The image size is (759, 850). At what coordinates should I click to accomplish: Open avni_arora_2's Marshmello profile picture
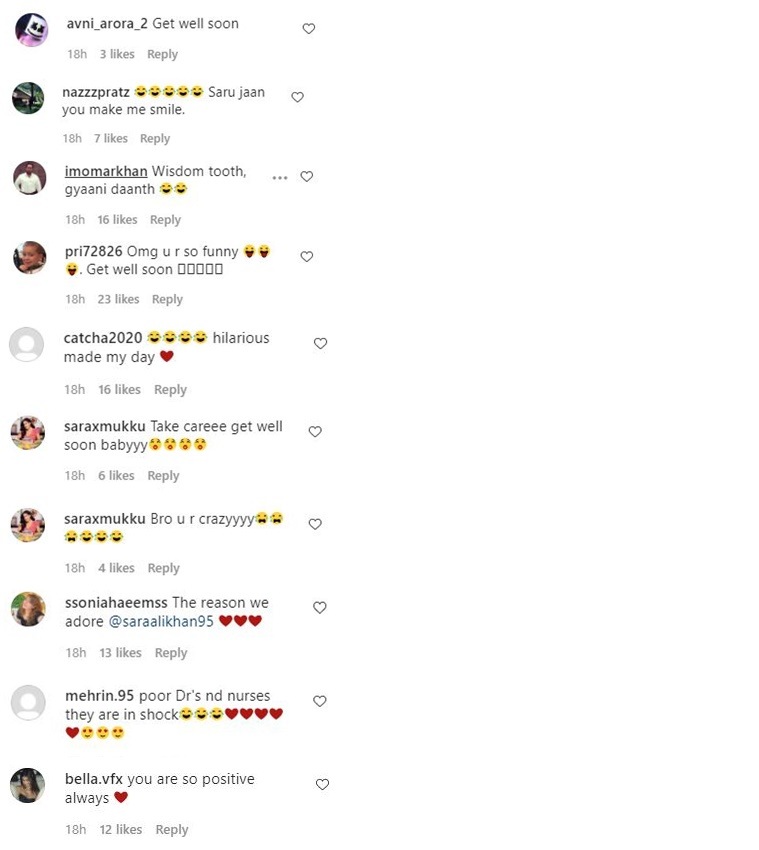pyautogui.click(x=31, y=29)
